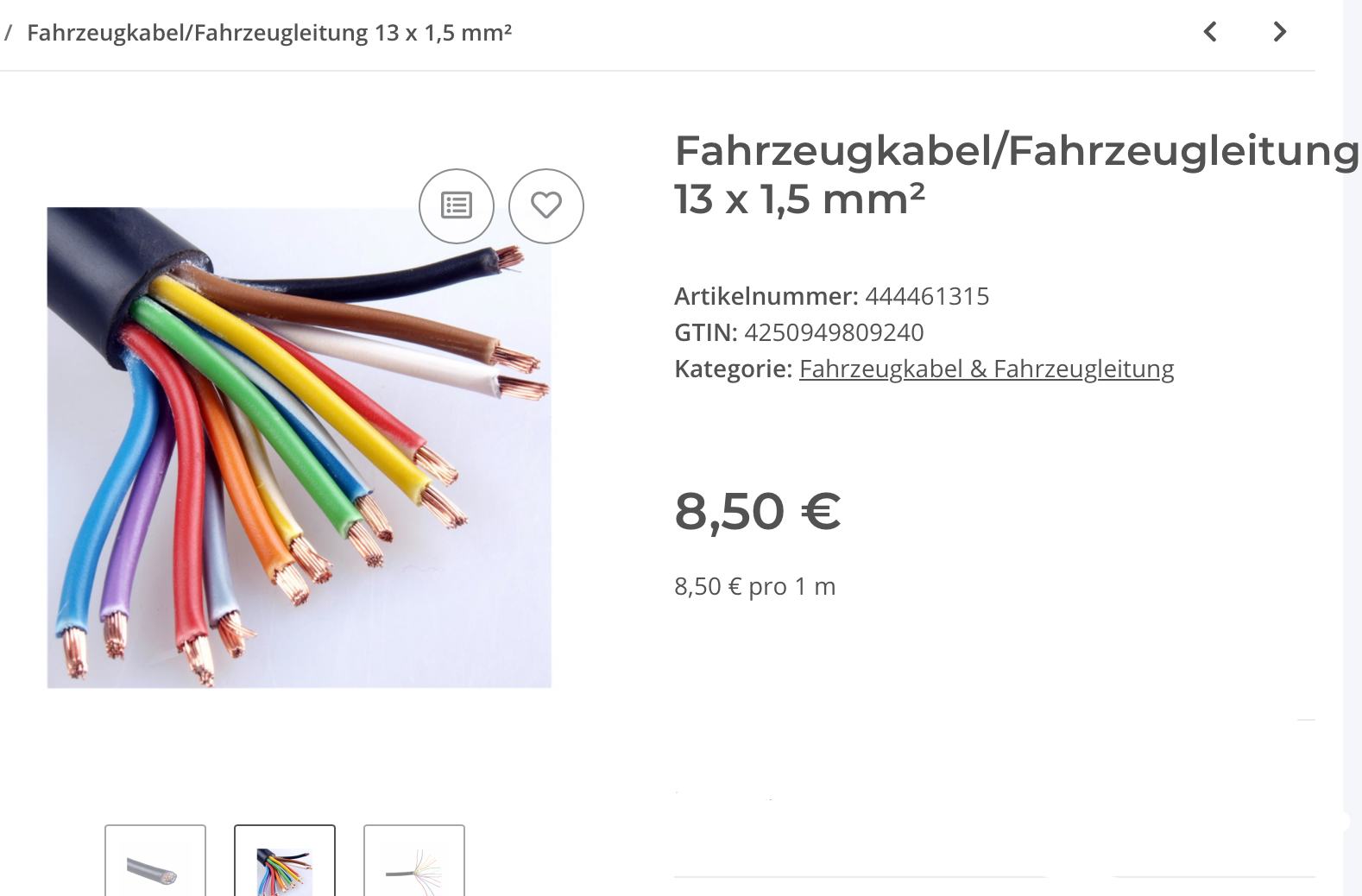1362x896 pixels.
Task: Open the main product image of colored wires
Action: [x=299, y=447]
